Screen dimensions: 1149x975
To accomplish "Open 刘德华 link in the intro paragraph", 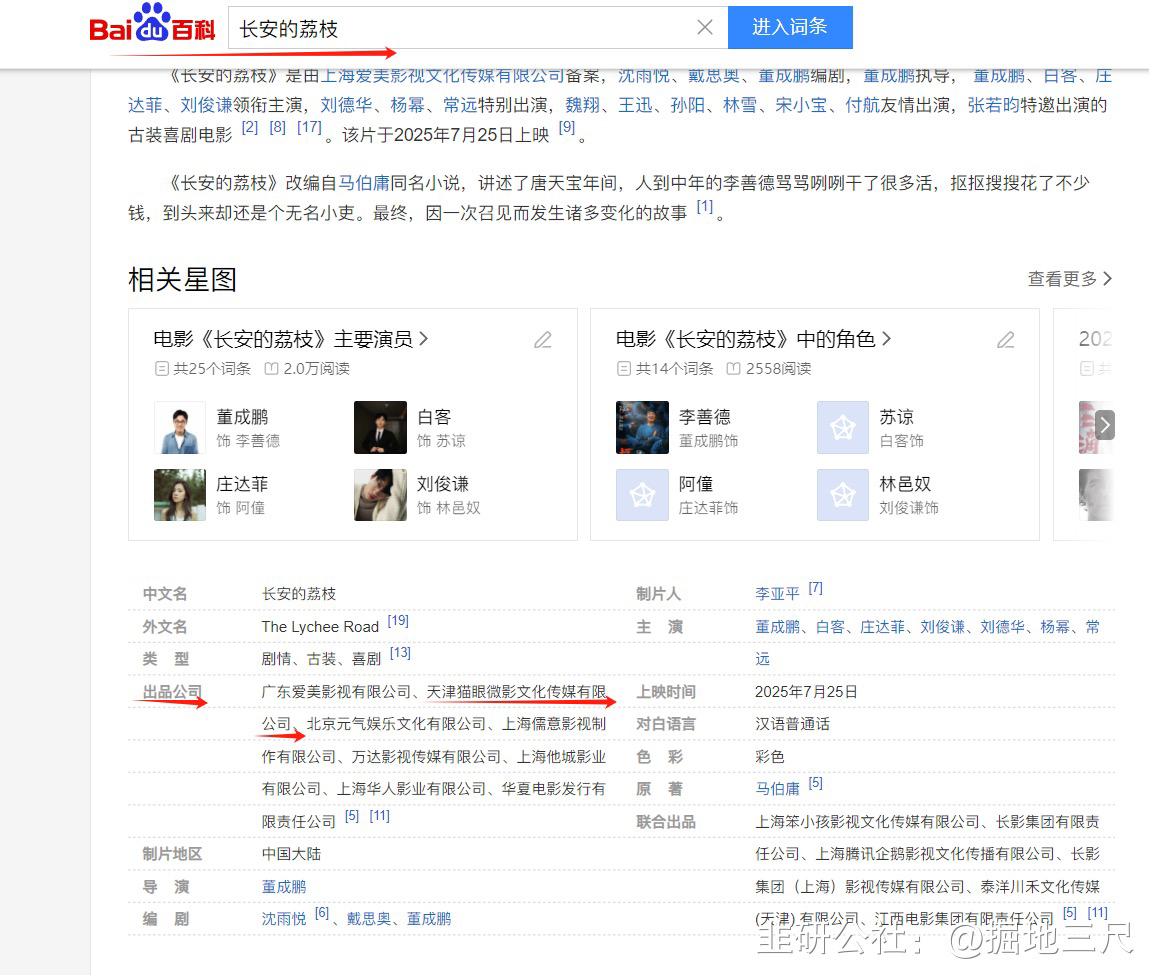I will tap(346, 105).
